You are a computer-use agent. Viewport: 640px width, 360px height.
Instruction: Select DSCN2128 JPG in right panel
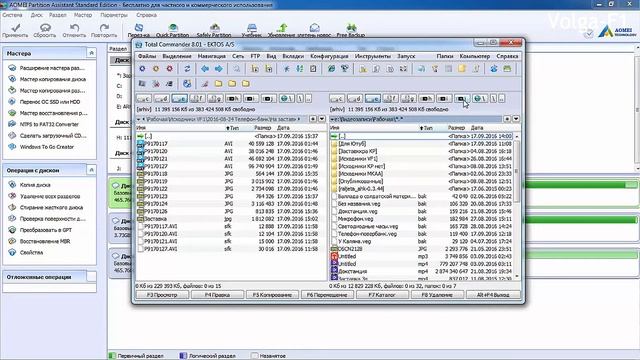(x=422, y=249)
